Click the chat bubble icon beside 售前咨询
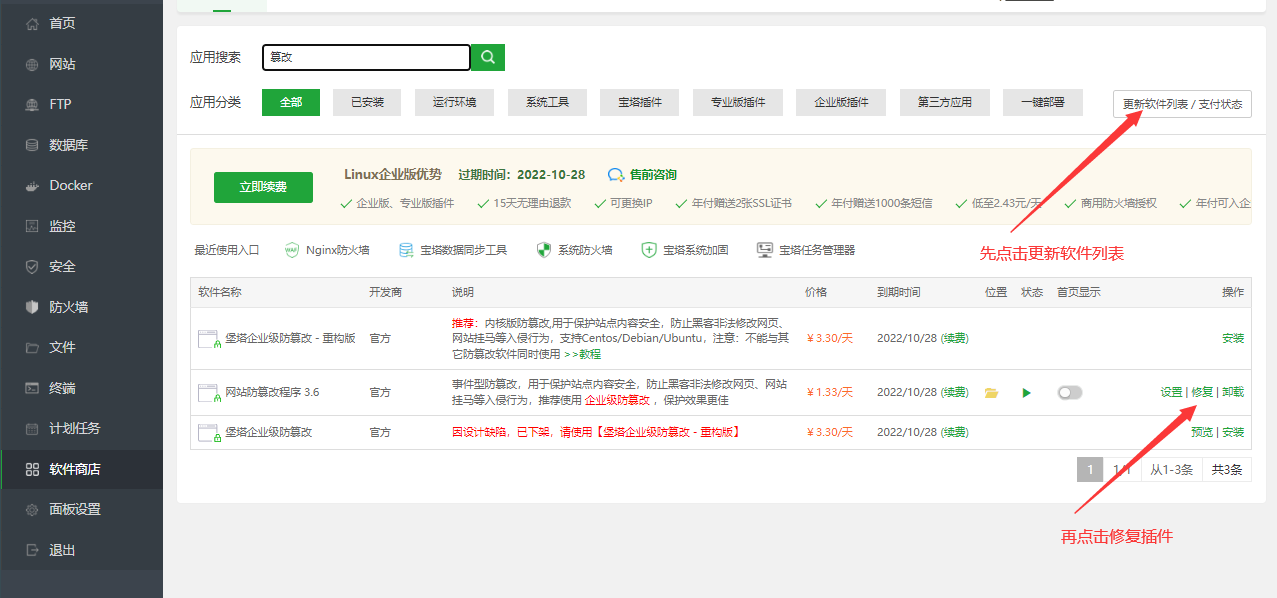Viewport: 1277px width, 598px height. coord(616,175)
